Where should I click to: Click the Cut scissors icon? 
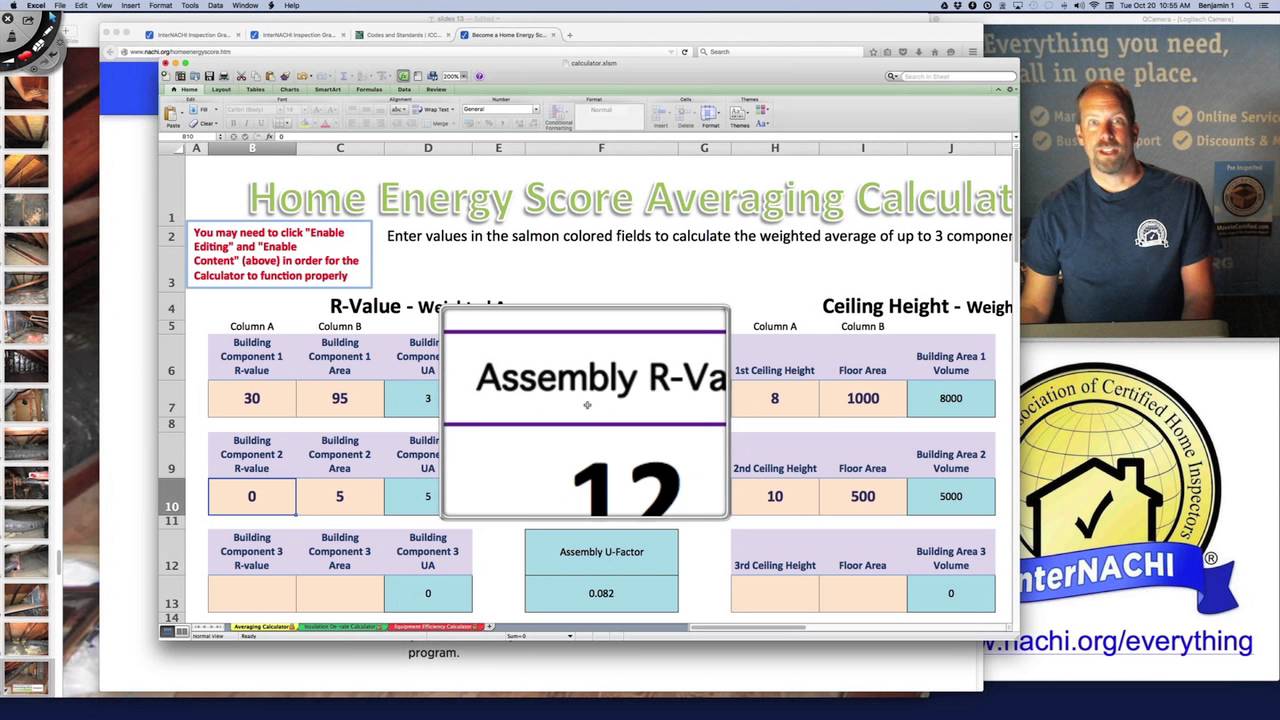tap(241, 76)
